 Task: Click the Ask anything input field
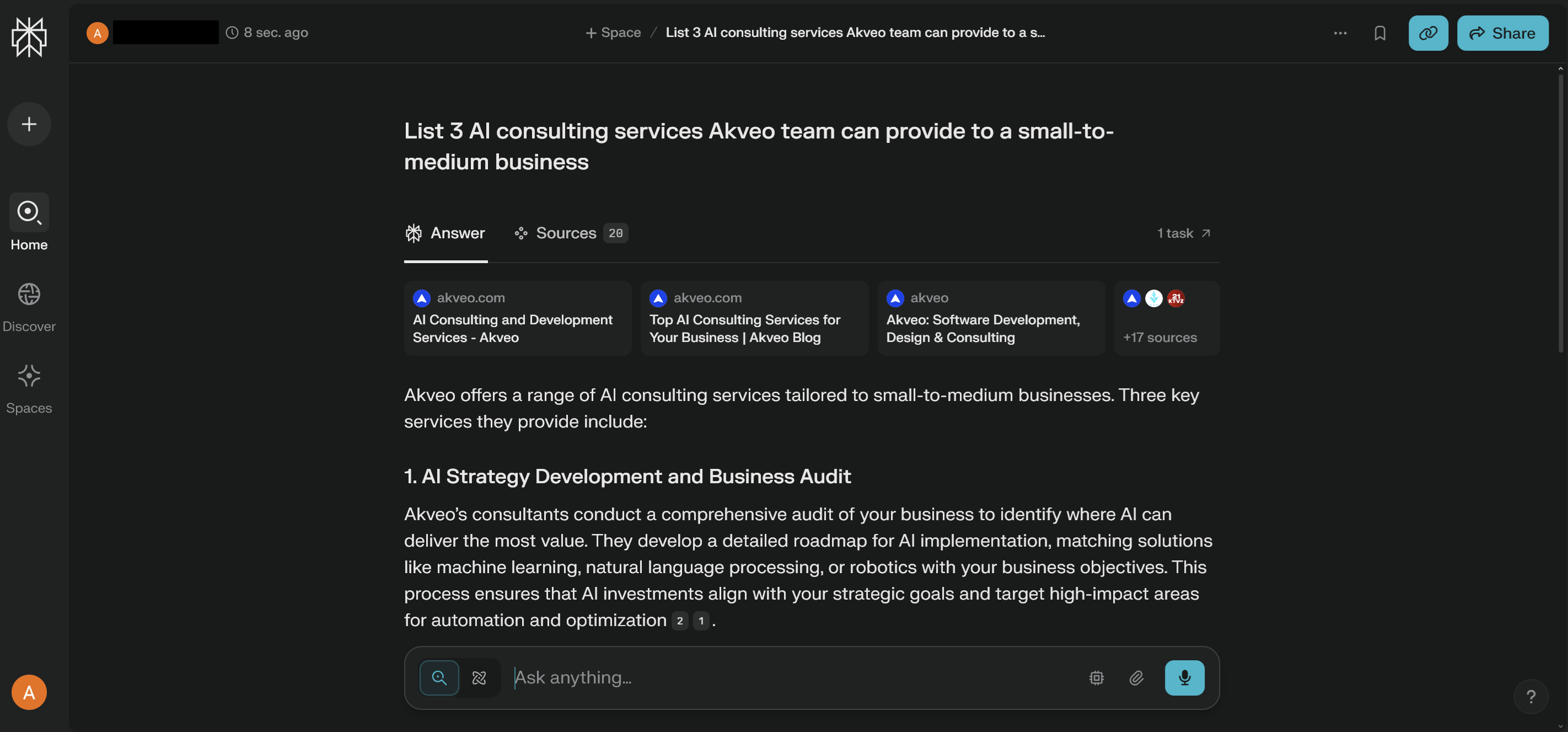[x=791, y=678]
